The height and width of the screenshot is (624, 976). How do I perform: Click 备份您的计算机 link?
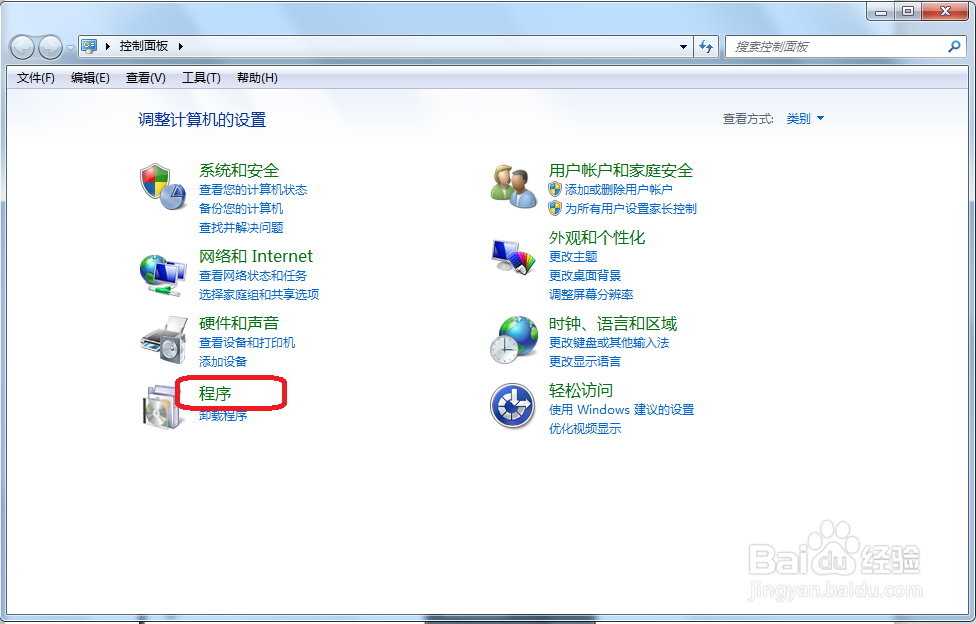[241, 209]
